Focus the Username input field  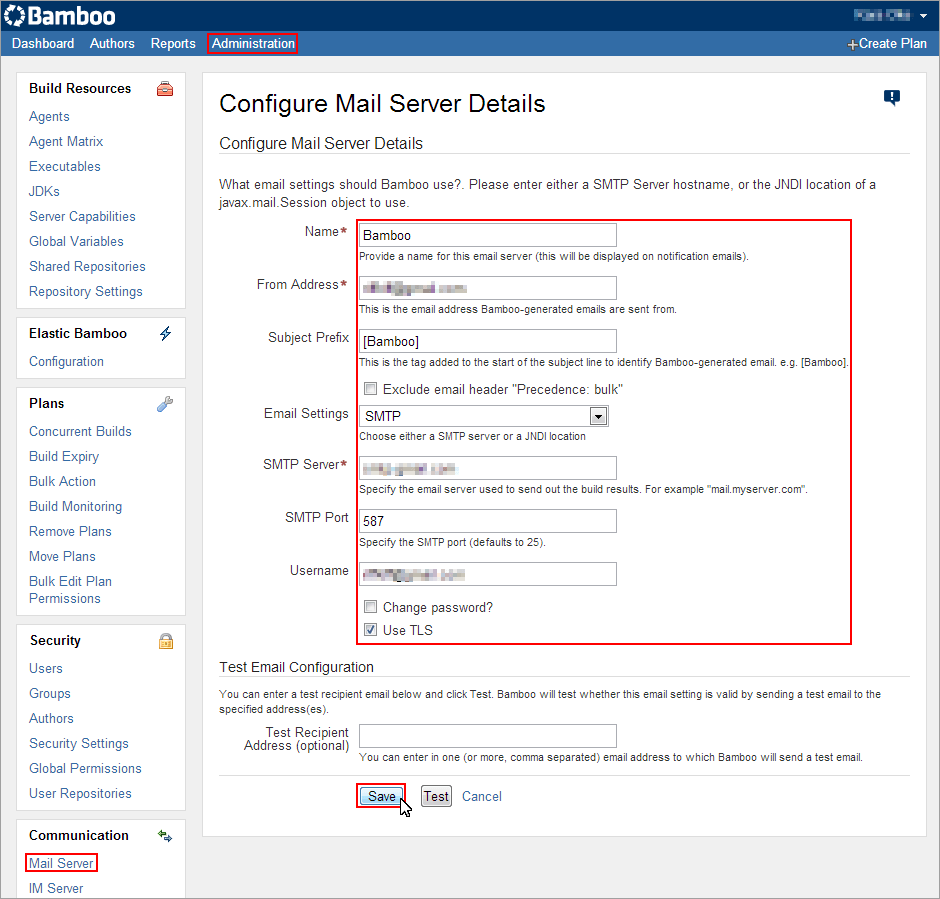pyautogui.click(x=487, y=574)
